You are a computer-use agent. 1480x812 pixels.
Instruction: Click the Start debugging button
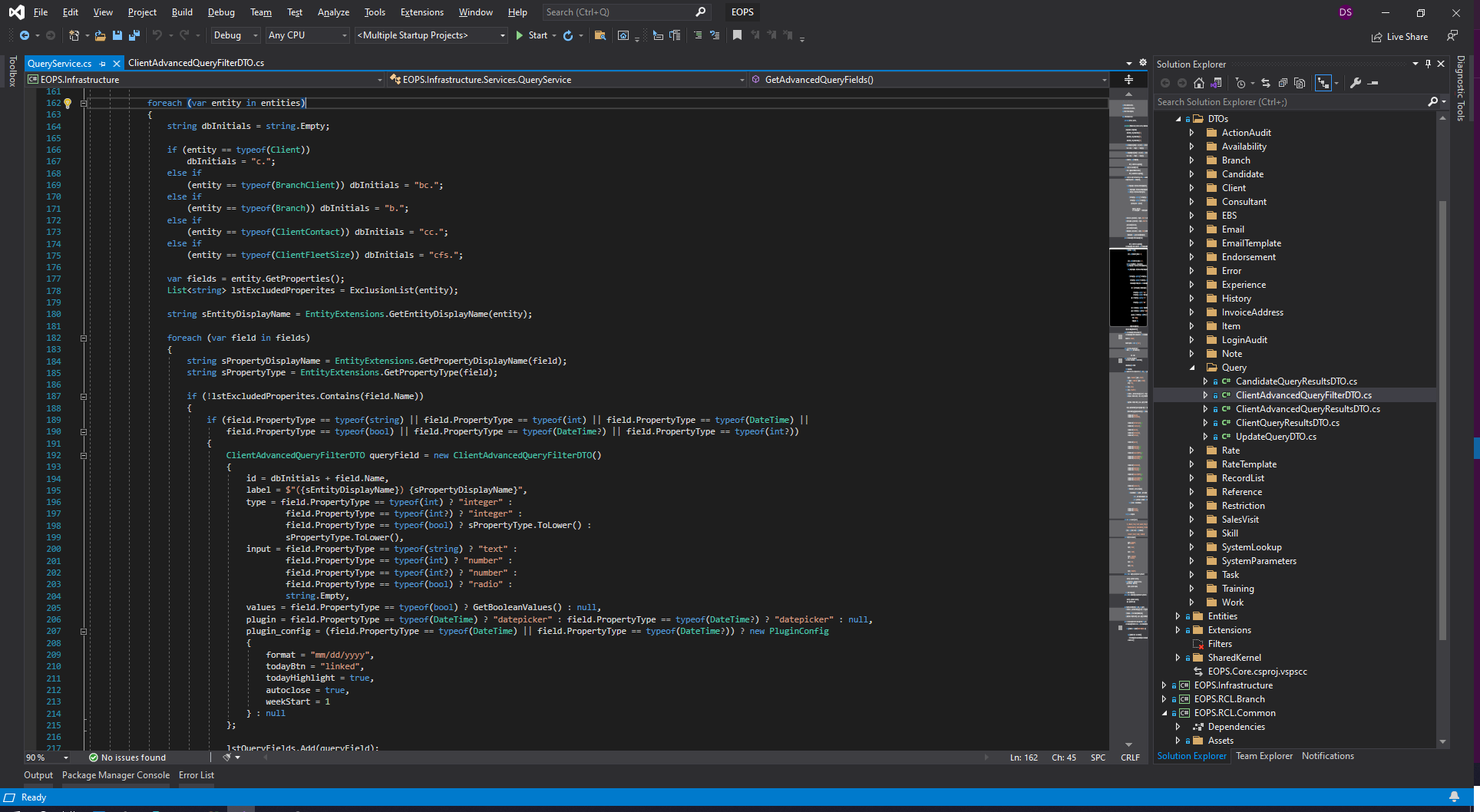[531, 35]
